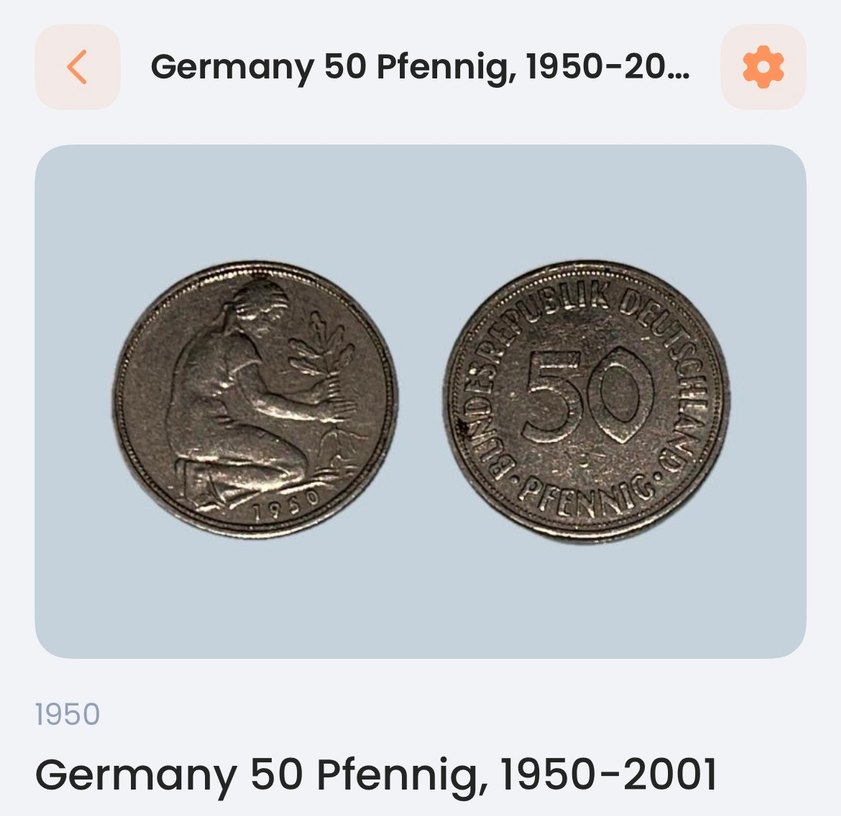Tap the digit 5 on the reverse coin
This screenshot has width=841, height=816.
click(x=552, y=397)
